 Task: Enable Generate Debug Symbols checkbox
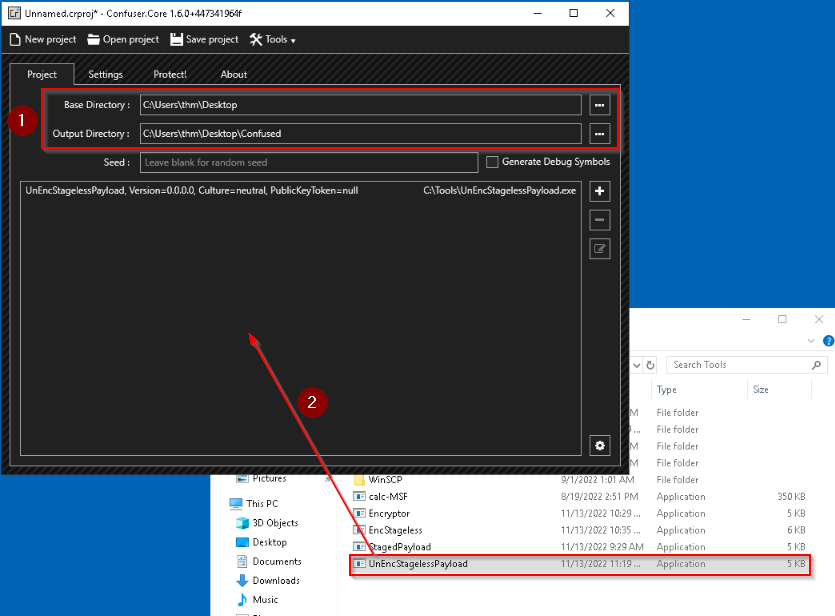pyautogui.click(x=493, y=162)
